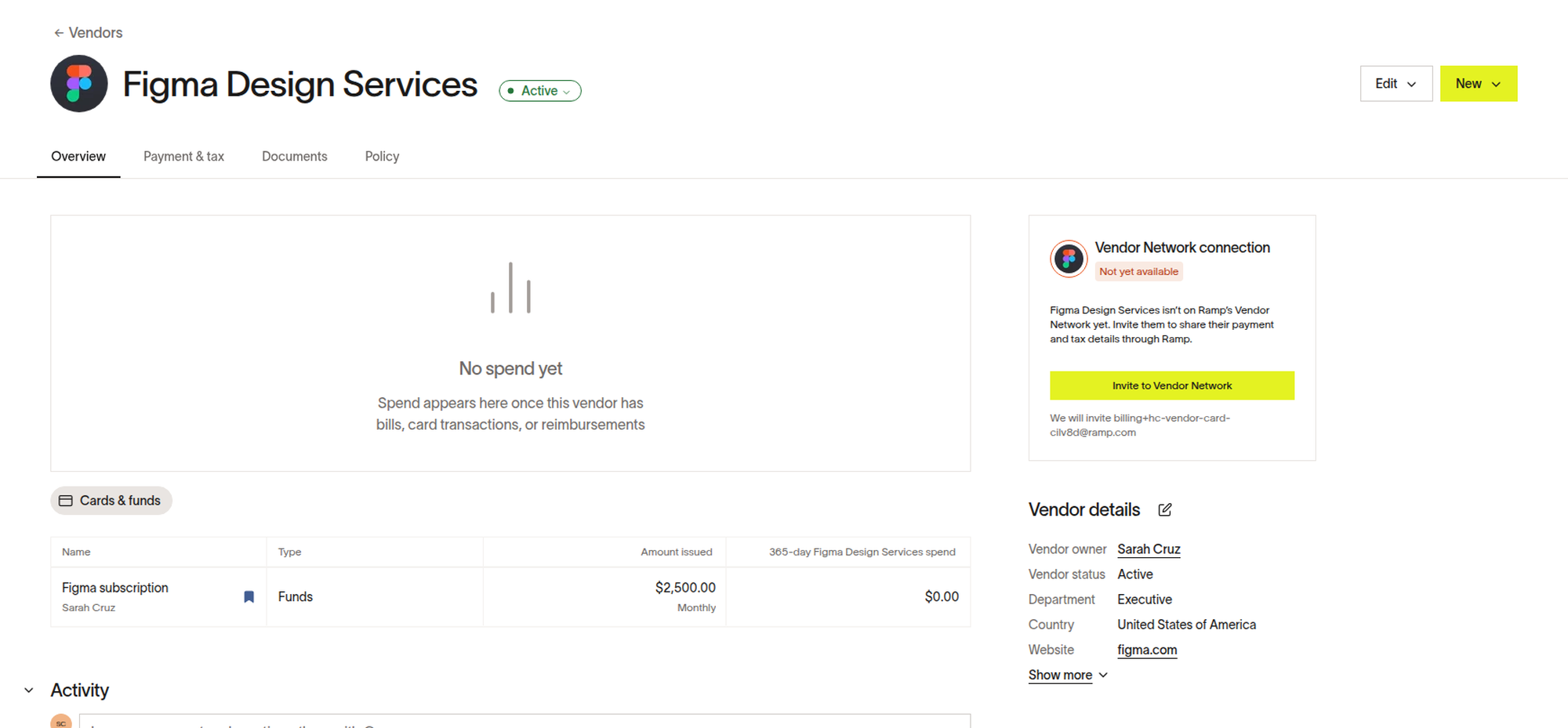
Task: Click the card icon in Cards & funds chip
Action: (66, 501)
